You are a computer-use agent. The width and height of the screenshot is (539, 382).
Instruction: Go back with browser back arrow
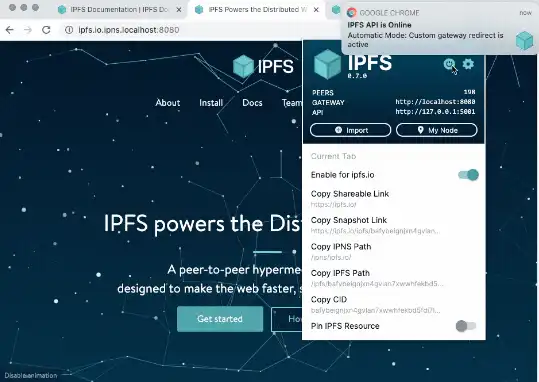pyautogui.click(x=10, y=30)
